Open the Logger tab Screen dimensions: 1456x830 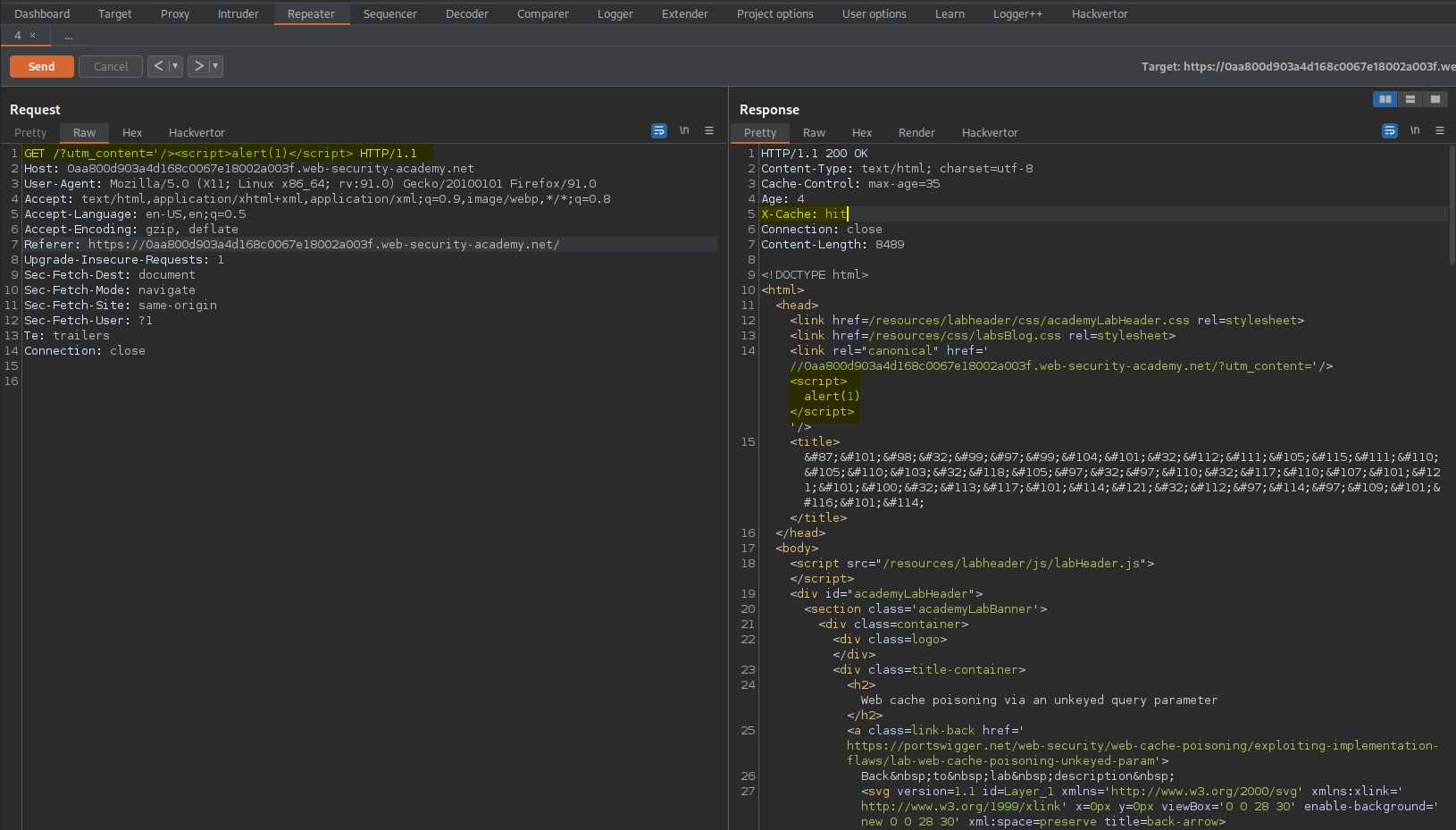coord(615,13)
